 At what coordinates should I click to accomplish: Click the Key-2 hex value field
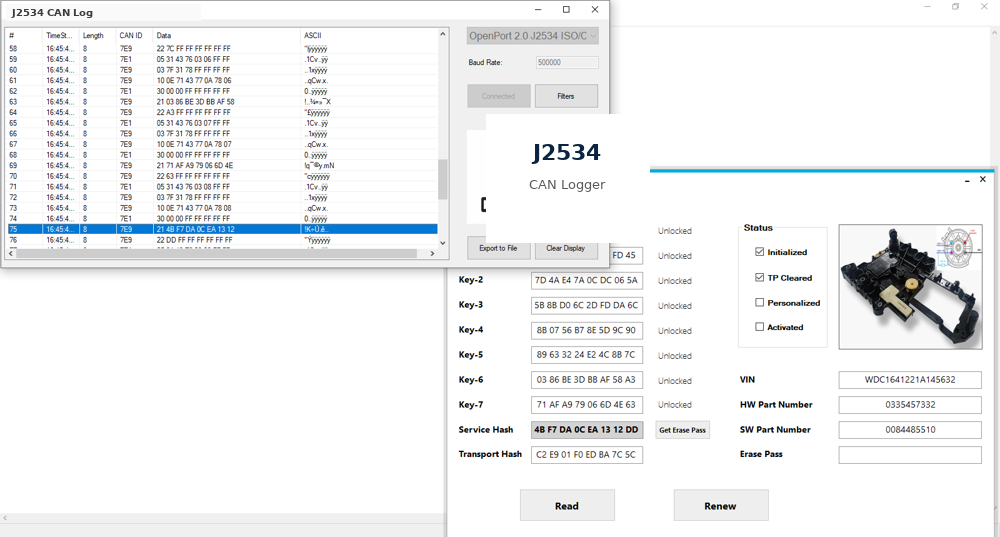click(x=587, y=280)
